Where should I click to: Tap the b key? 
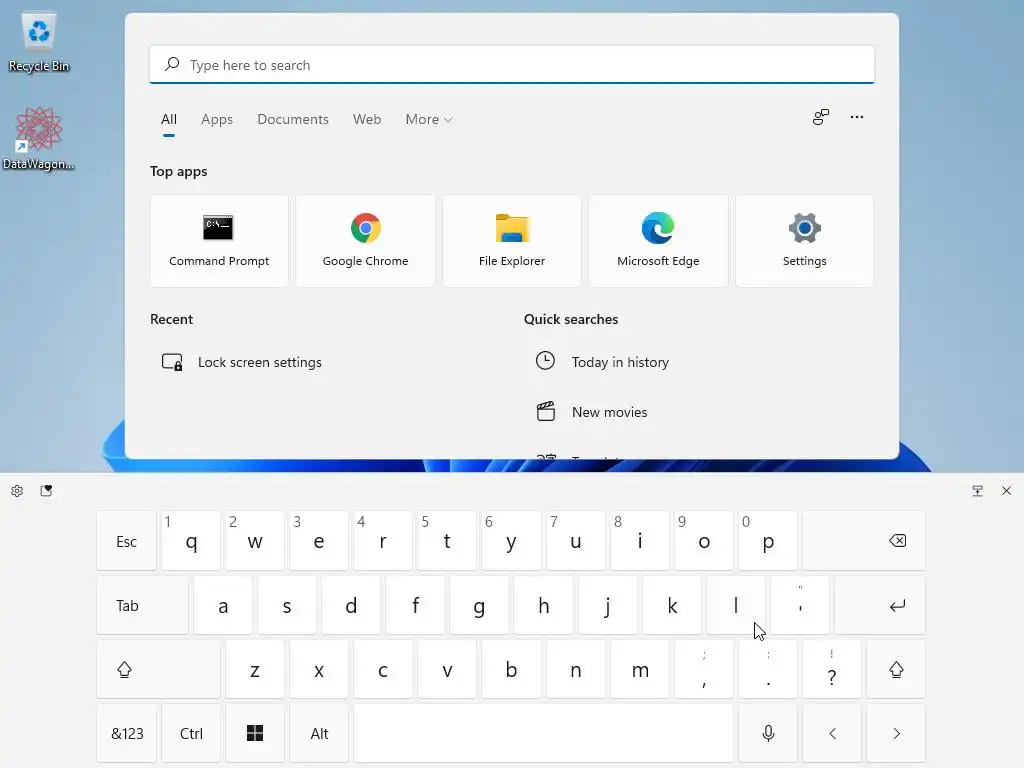pyautogui.click(x=511, y=669)
